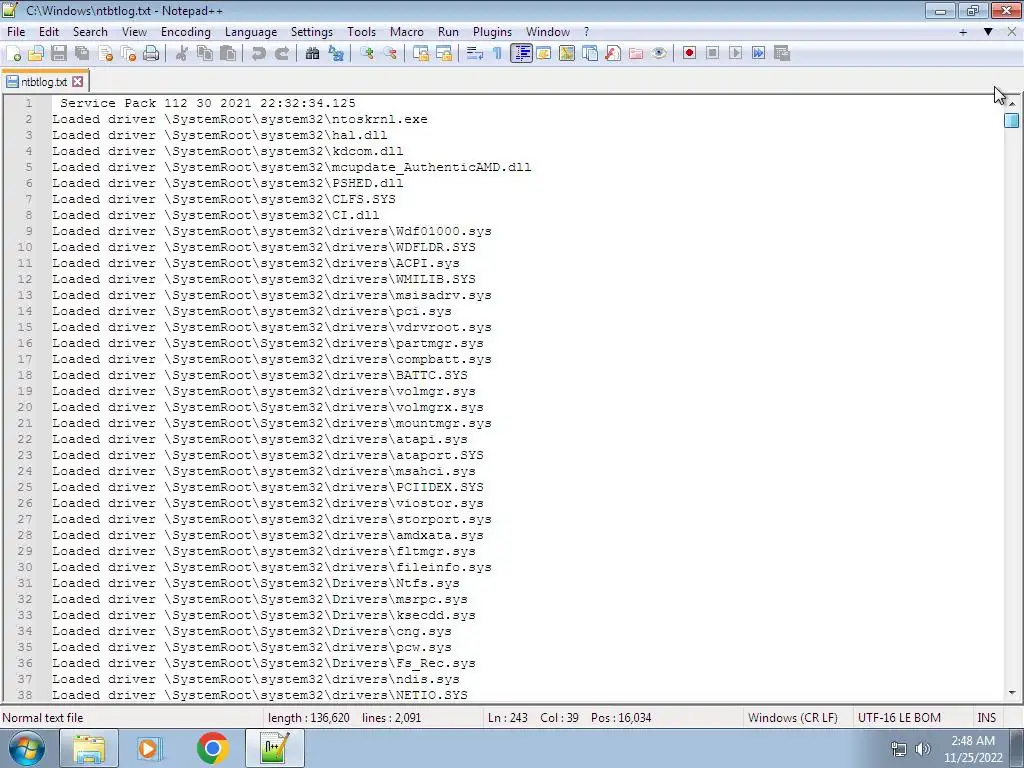Image resolution: width=1024 pixels, height=768 pixels.
Task: Click the Close All toolbar icon
Action: click(x=128, y=54)
